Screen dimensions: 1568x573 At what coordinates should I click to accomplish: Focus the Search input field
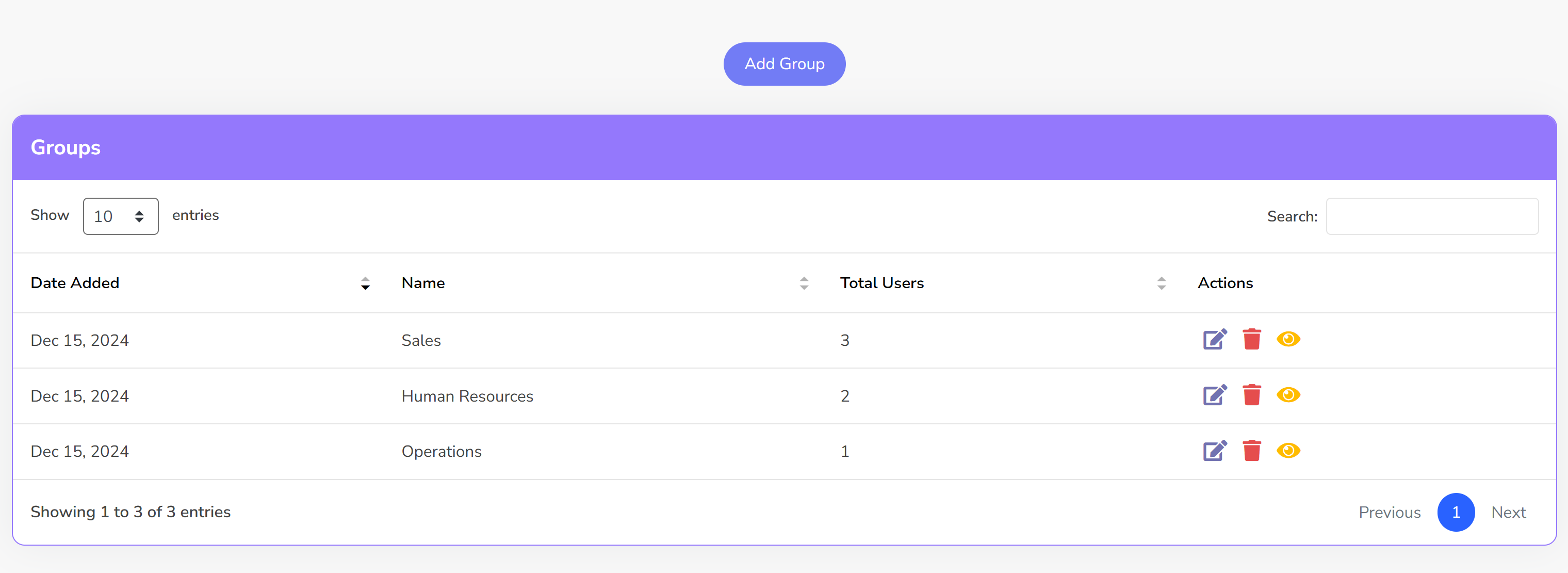point(1432,216)
